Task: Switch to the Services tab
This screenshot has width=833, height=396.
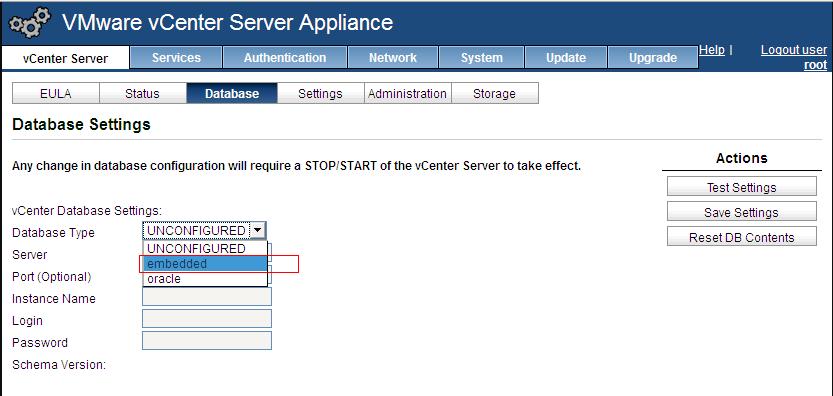Action: pyautogui.click(x=176, y=57)
